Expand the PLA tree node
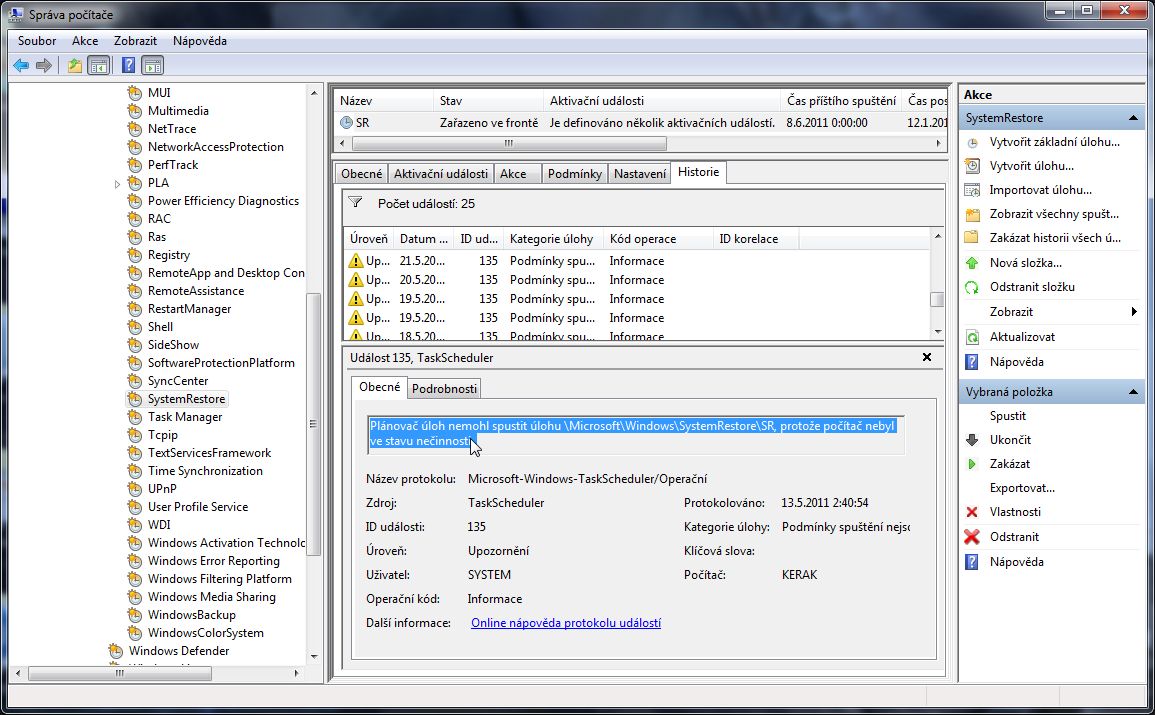The image size is (1155, 715). coord(118,183)
